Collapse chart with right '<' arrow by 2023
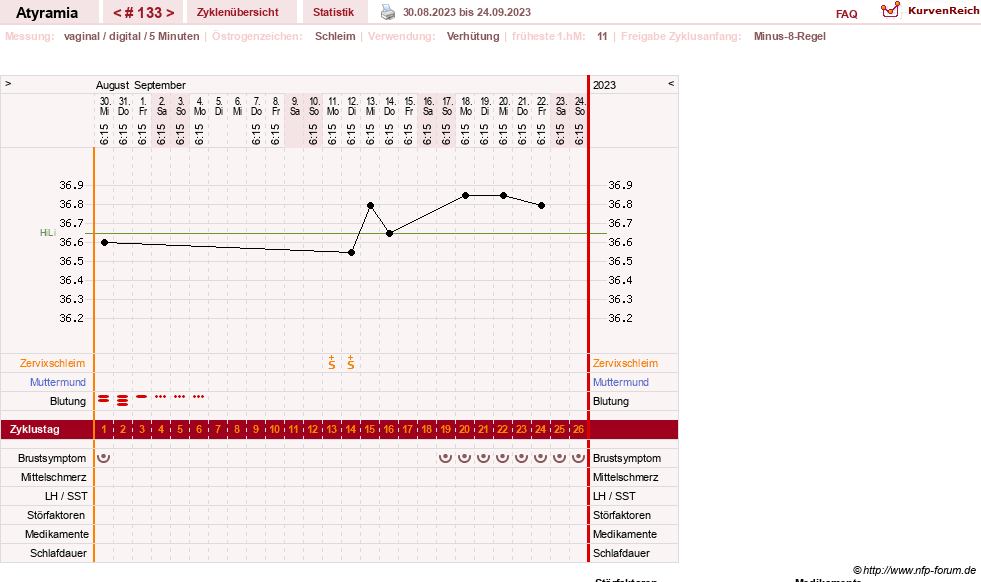The height and width of the screenshot is (582, 981). [671, 83]
